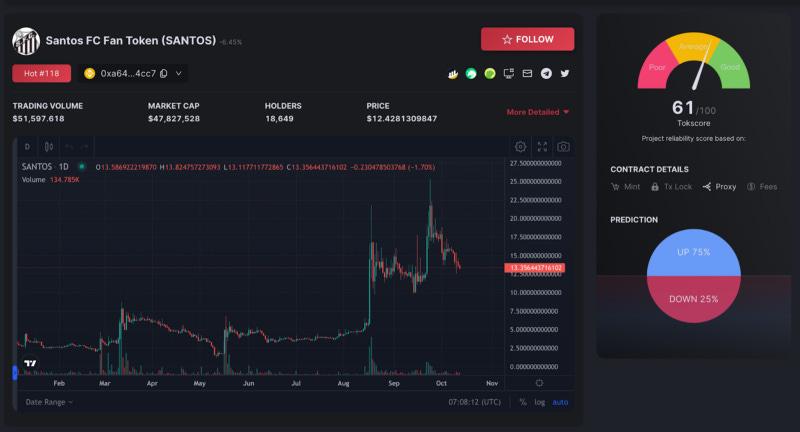Open chart settings gear icon
Image resolution: width=800 pixels, height=432 pixels.
(520, 147)
